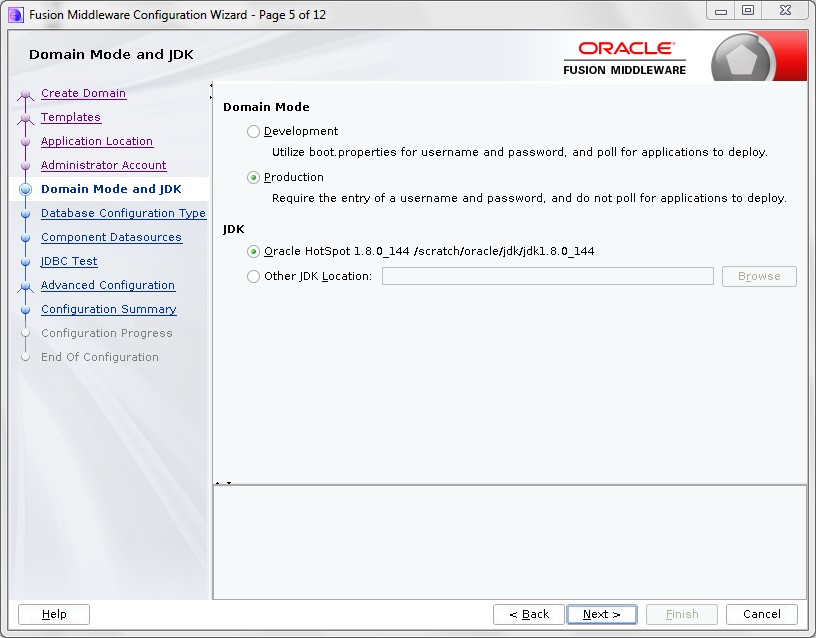
Task: Collapse the navigation pane using splitter arrows
Action: tap(211, 91)
